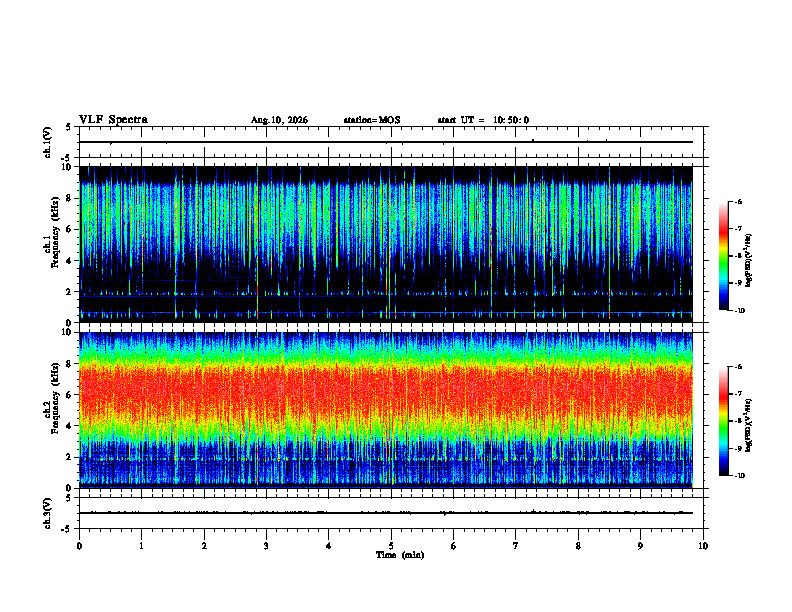This screenshot has width=792, height=612.
Task: Click the "10" label on the time axis
Action: tap(703, 546)
